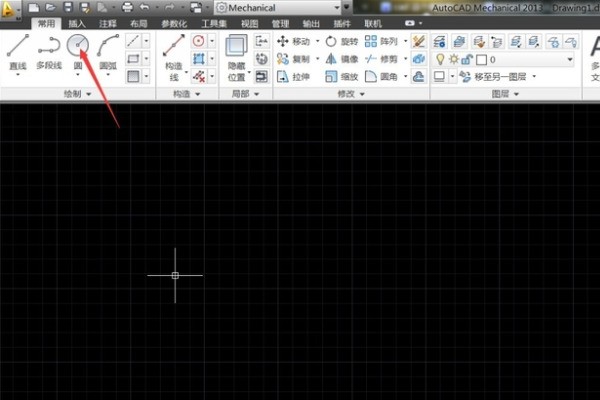This screenshot has width=600, height=400.
Task: Open the 注释 (Annotate) ribbon tab
Action: click(x=107, y=22)
